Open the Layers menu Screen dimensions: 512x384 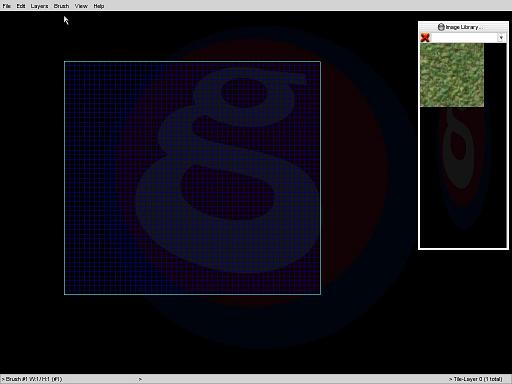tap(39, 6)
